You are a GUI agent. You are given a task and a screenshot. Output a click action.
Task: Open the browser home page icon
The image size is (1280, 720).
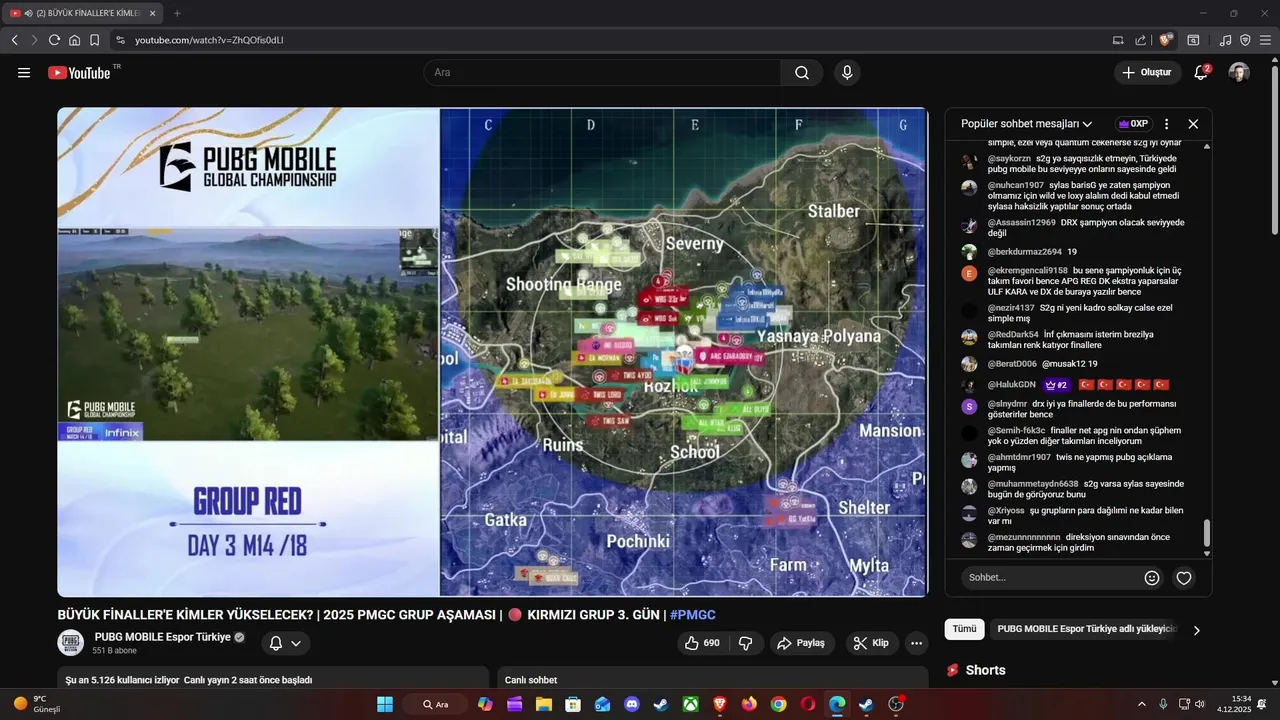pyautogui.click(x=74, y=40)
